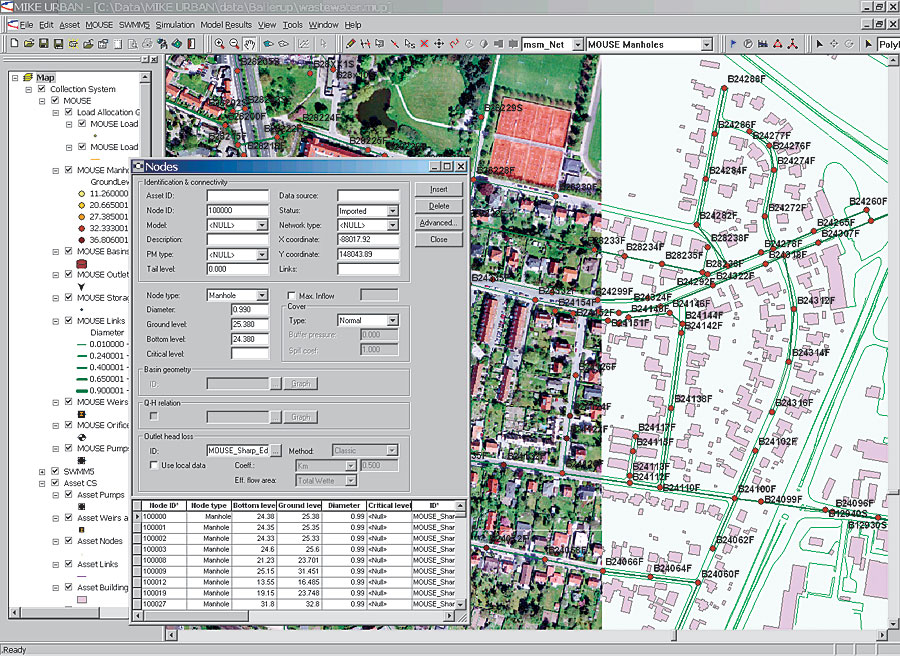This screenshot has height=656, width=900.
Task: Click the red triangle network icon
Action: tap(777, 44)
